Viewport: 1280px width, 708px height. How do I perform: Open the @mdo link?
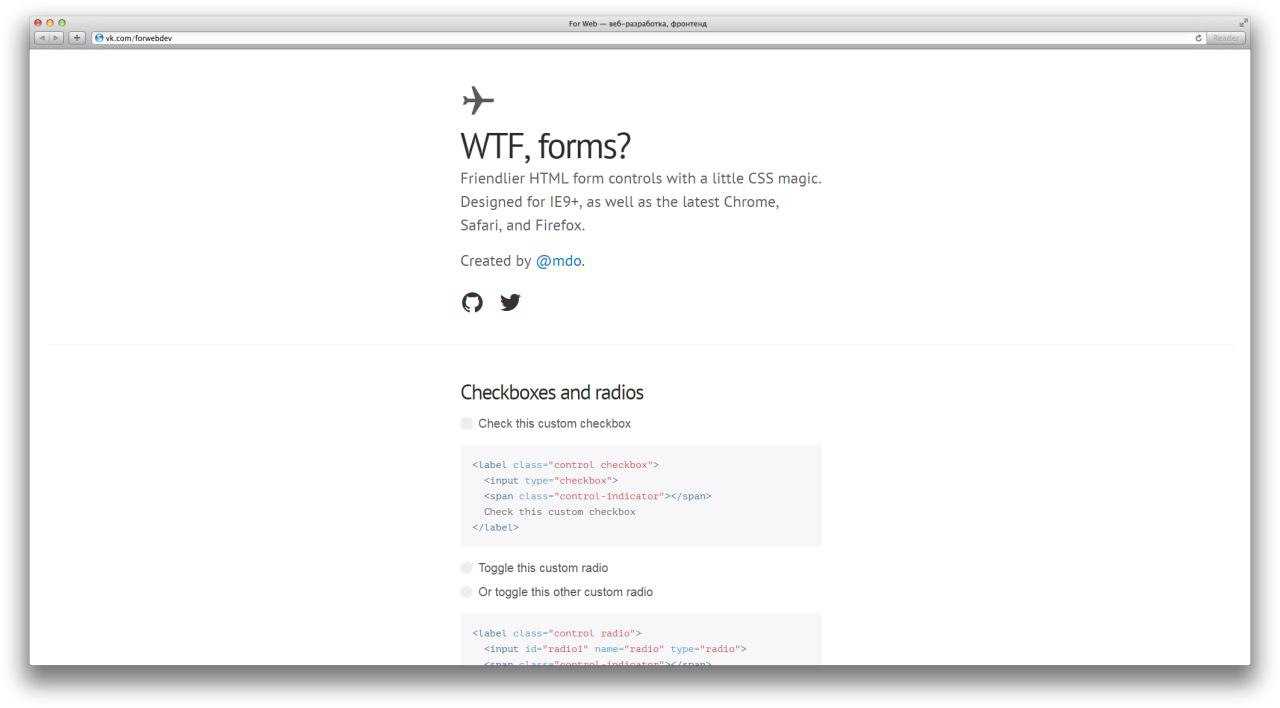click(559, 261)
